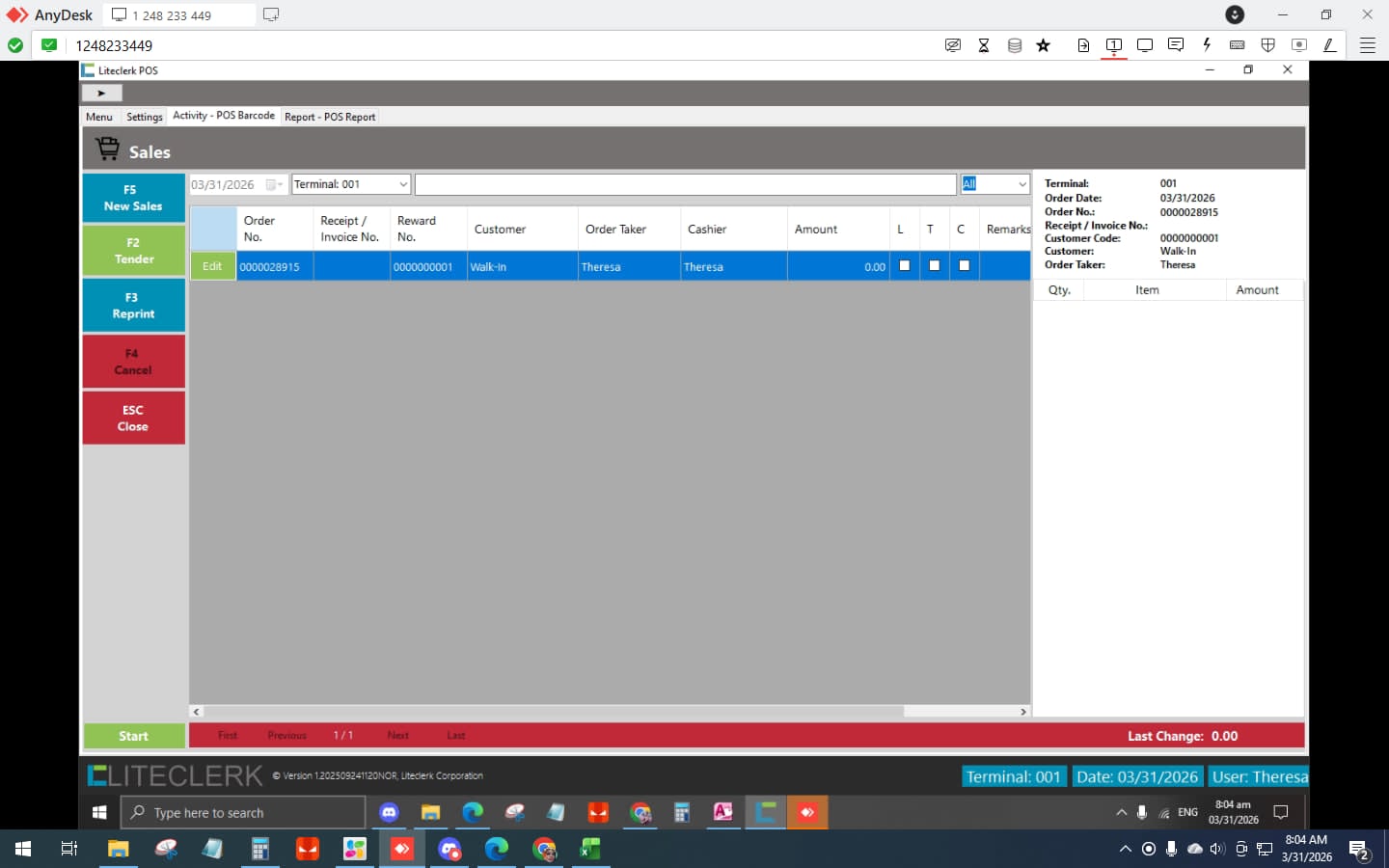Open the date picker for 03/31/2026
This screenshot has width=1389, height=868.
tap(274, 185)
